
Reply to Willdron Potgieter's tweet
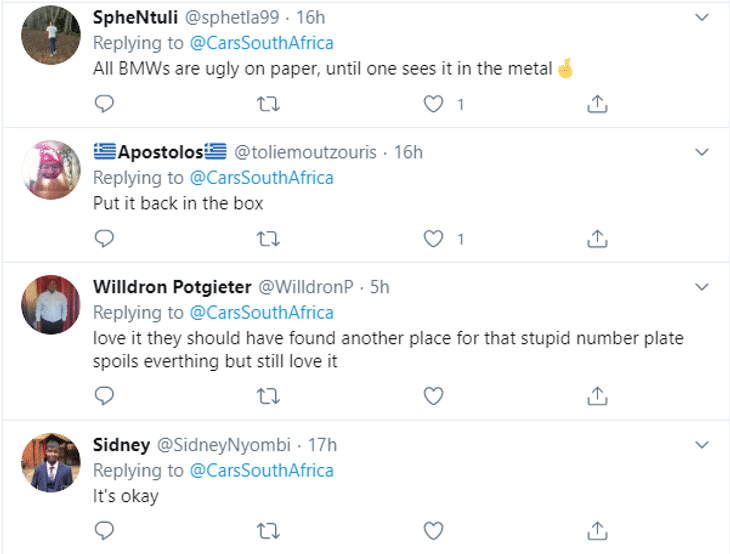104,396
